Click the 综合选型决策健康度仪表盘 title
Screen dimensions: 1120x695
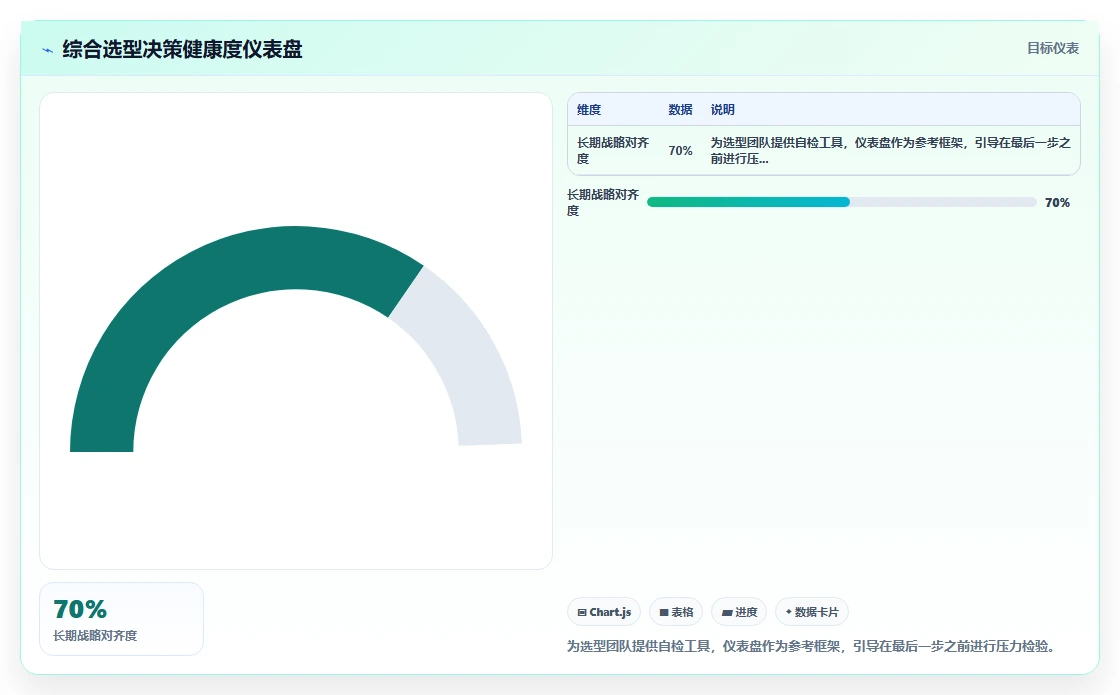182,49
